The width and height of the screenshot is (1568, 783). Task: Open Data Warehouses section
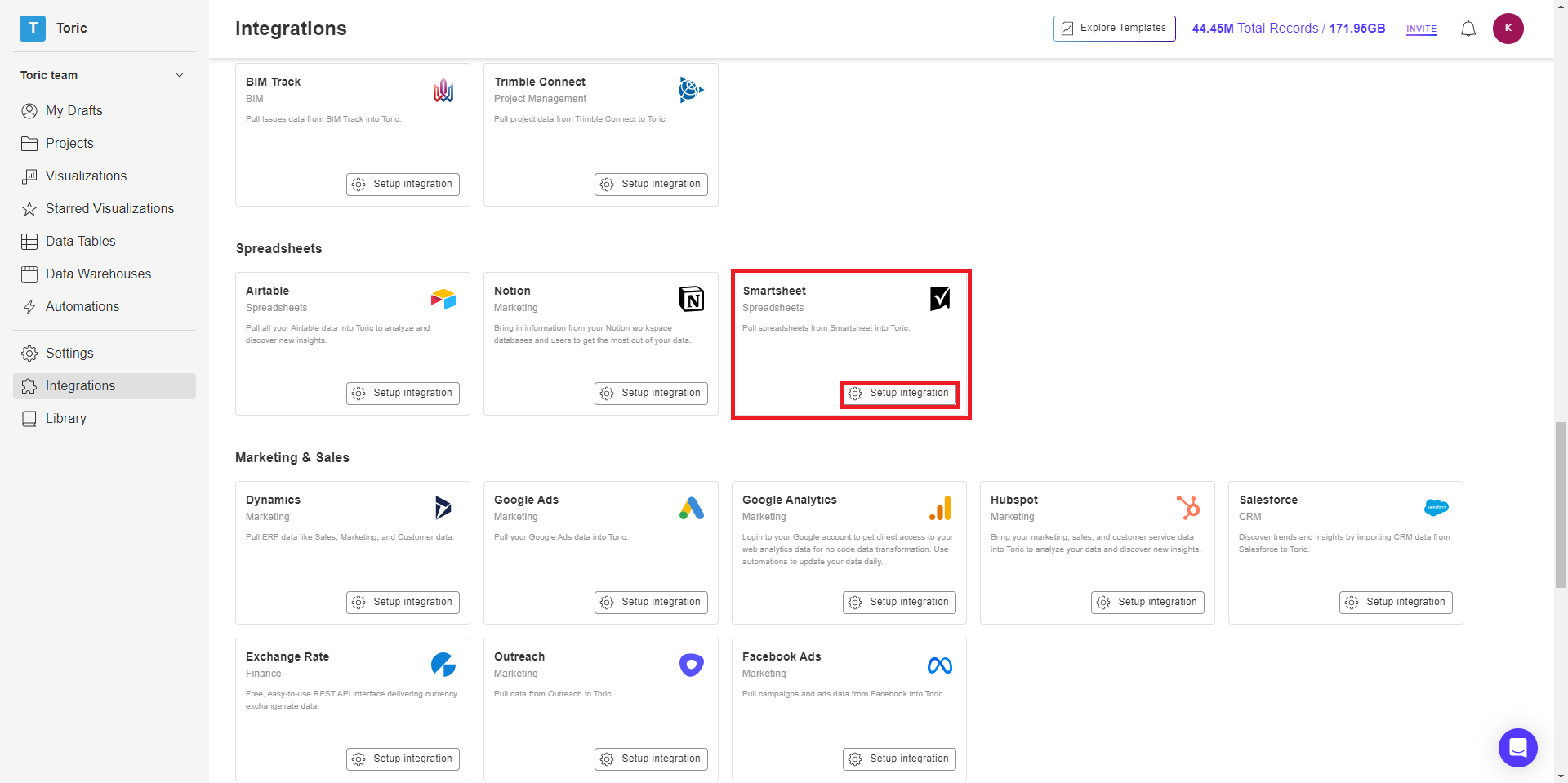[x=105, y=274]
